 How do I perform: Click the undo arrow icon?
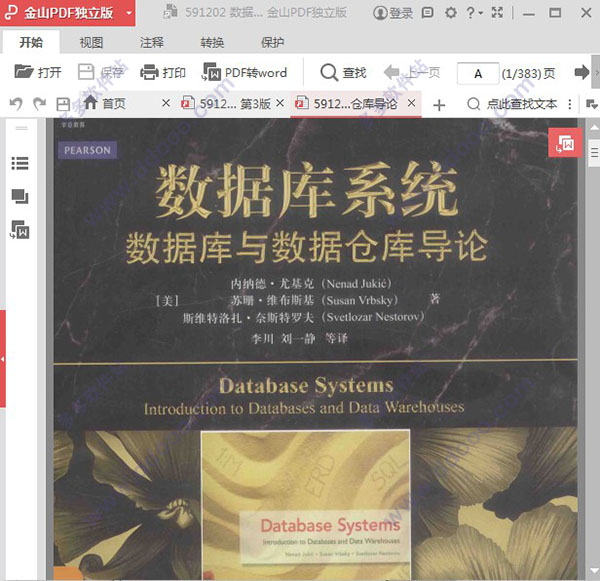click(x=16, y=104)
